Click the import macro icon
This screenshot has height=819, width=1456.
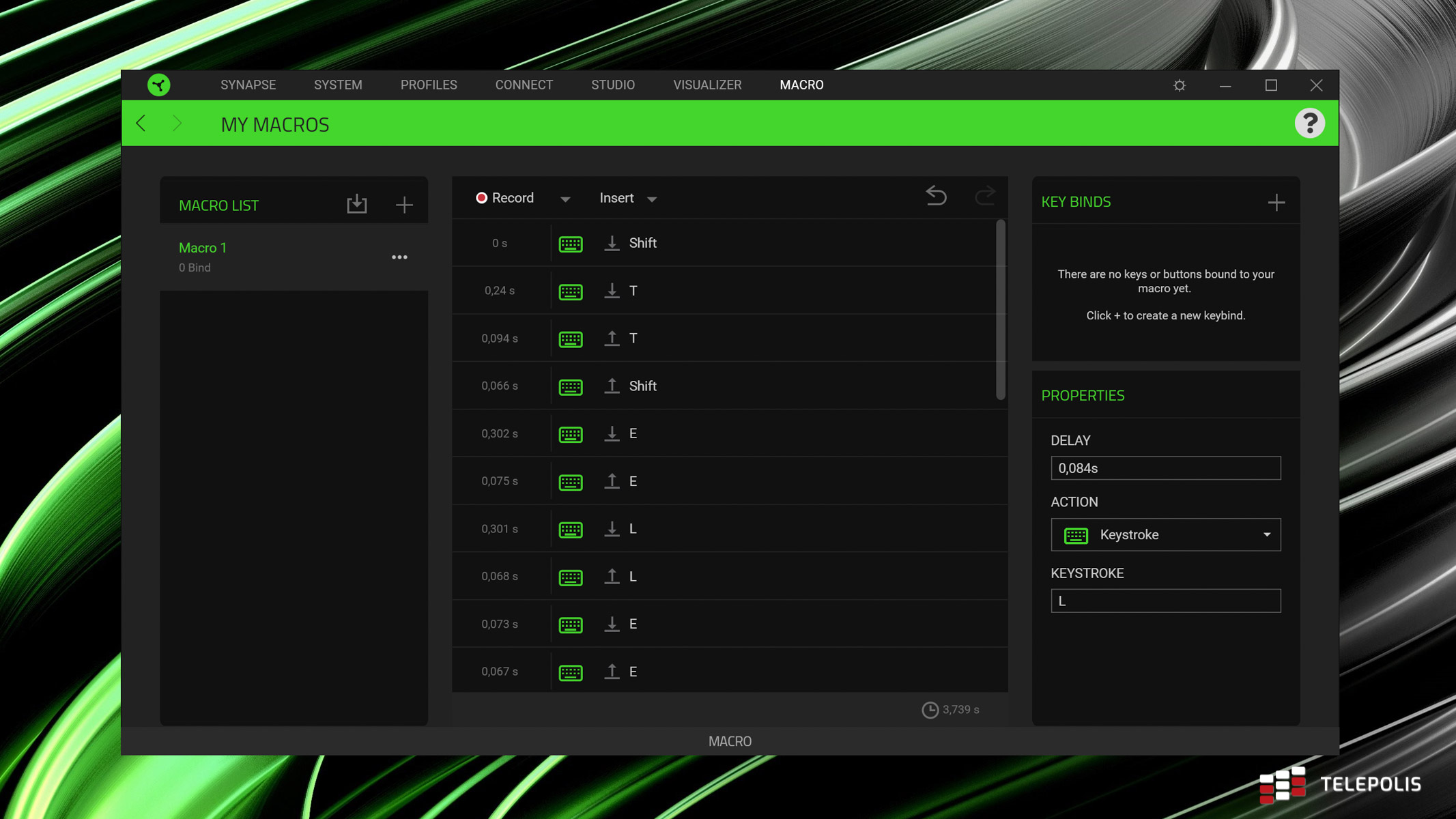click(356, 204)
